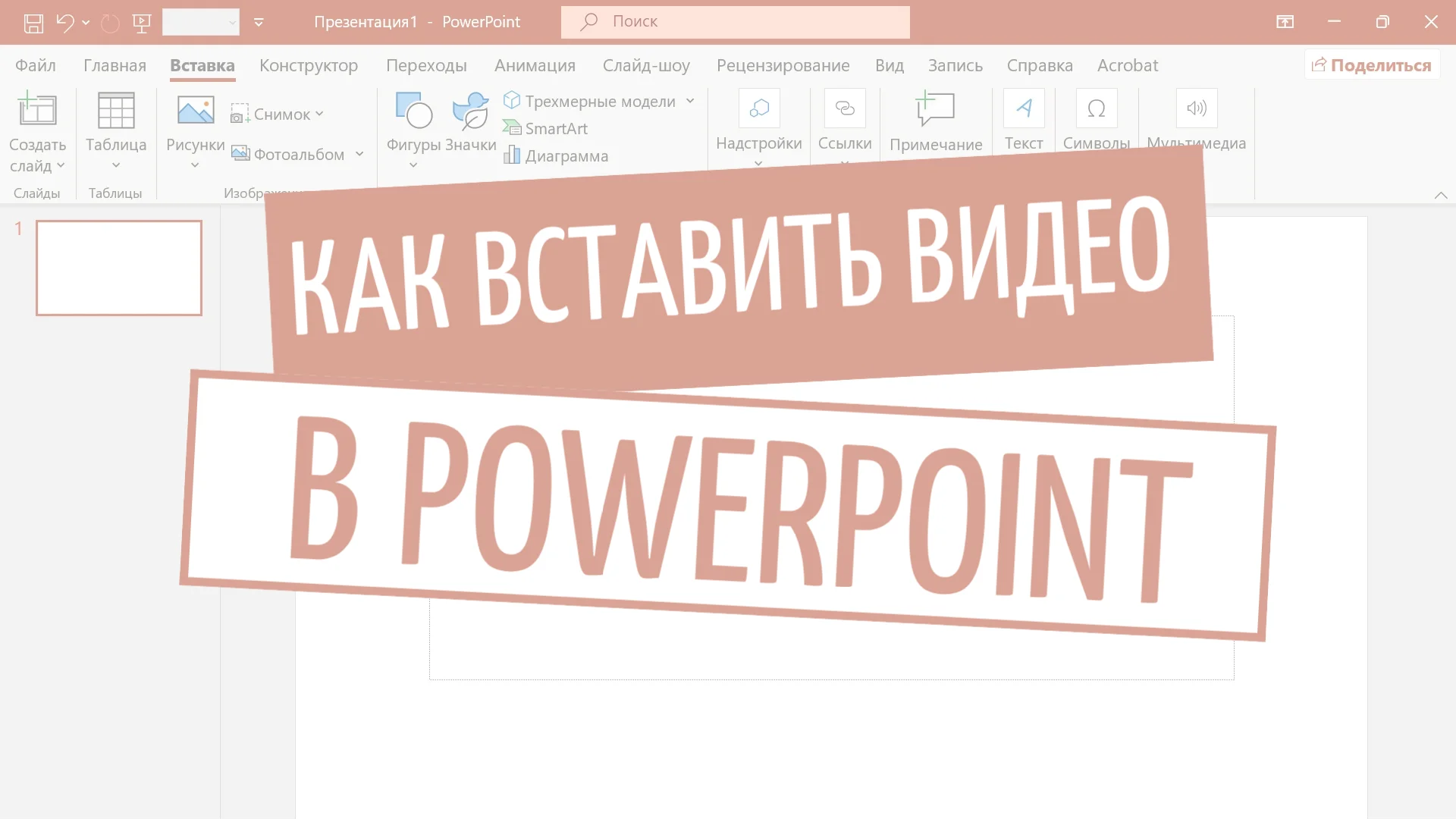Viewport: 1456px width, 819px height.
Task: Click the Значки icons button
Action: click(471, 121)
